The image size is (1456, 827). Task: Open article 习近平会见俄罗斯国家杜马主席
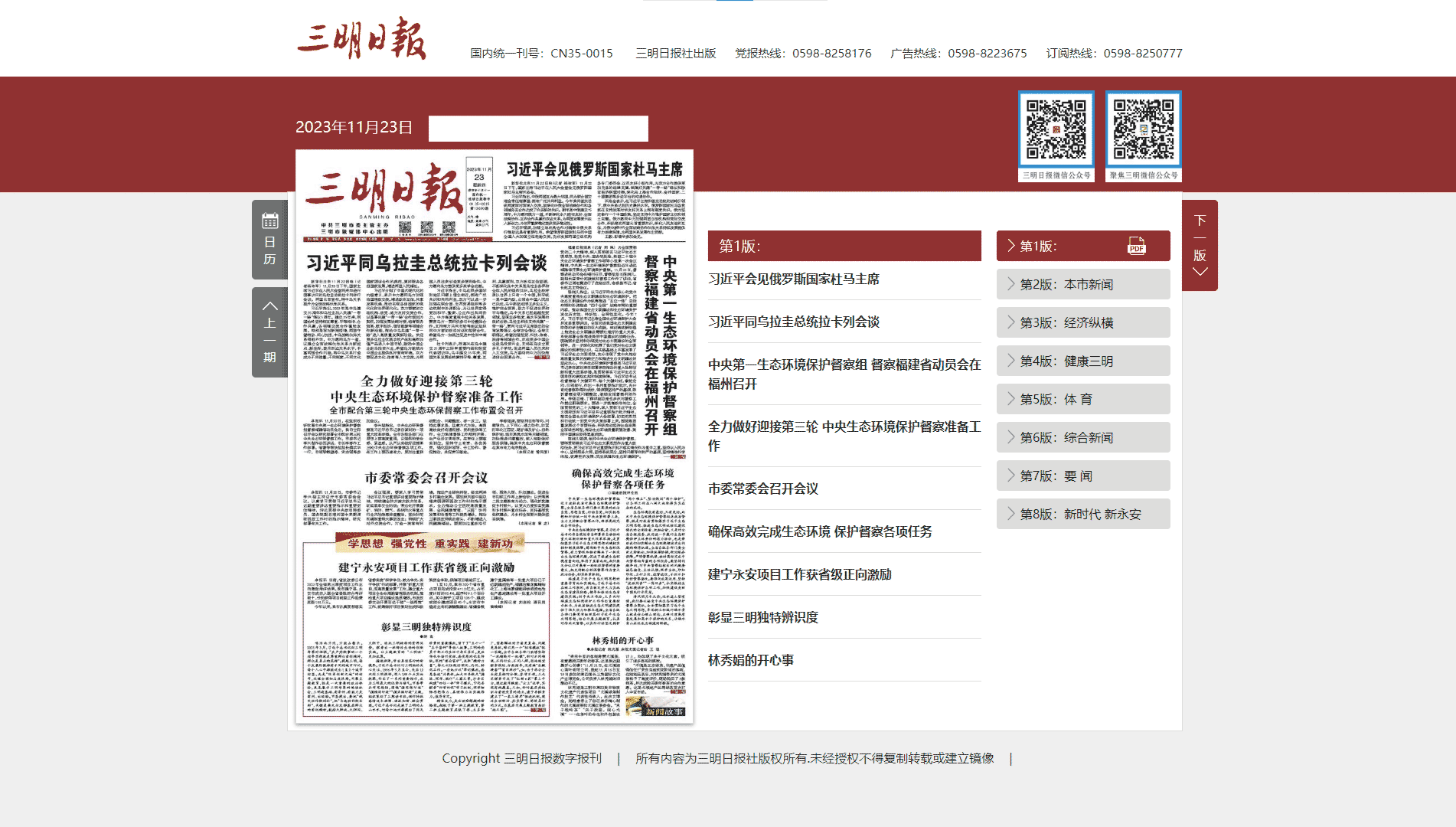click(794, 279)
